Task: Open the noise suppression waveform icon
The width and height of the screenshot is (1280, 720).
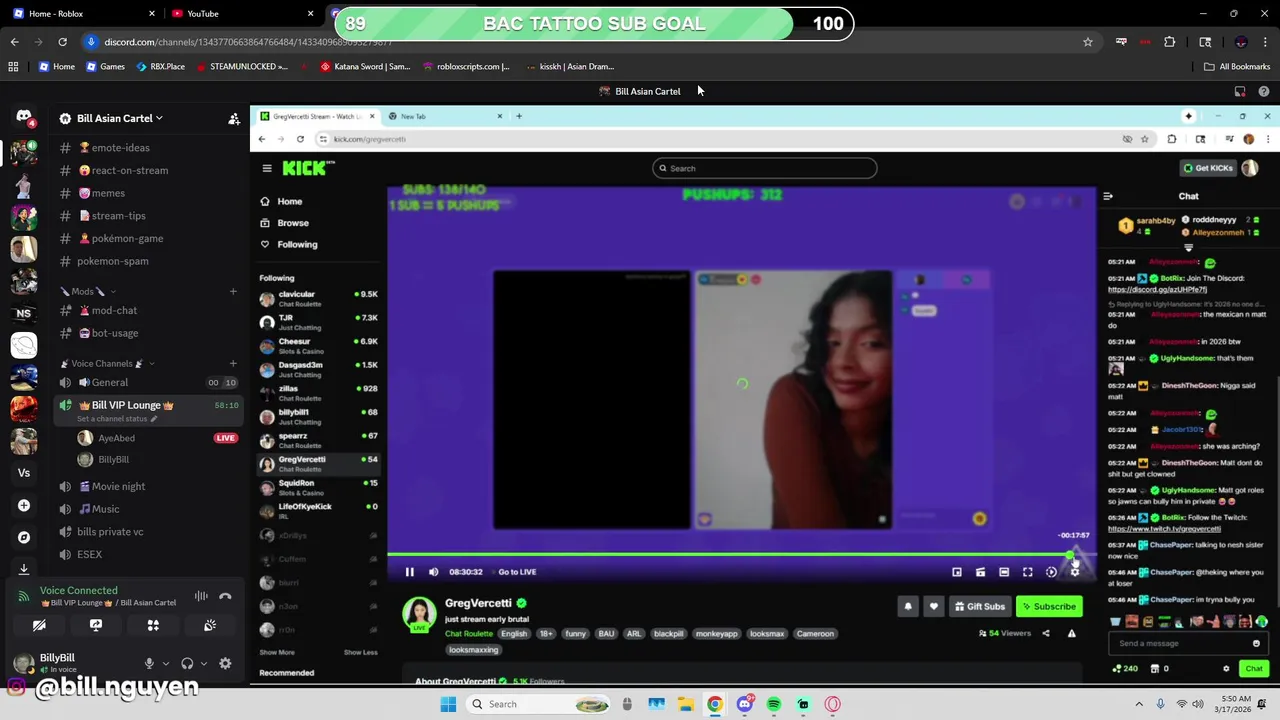Action: (x=201, y=596)
